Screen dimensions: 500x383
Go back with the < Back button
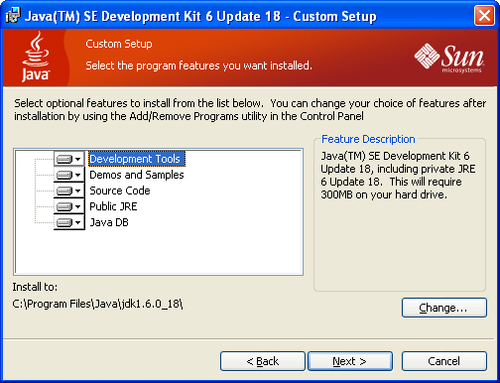point(262,361)
